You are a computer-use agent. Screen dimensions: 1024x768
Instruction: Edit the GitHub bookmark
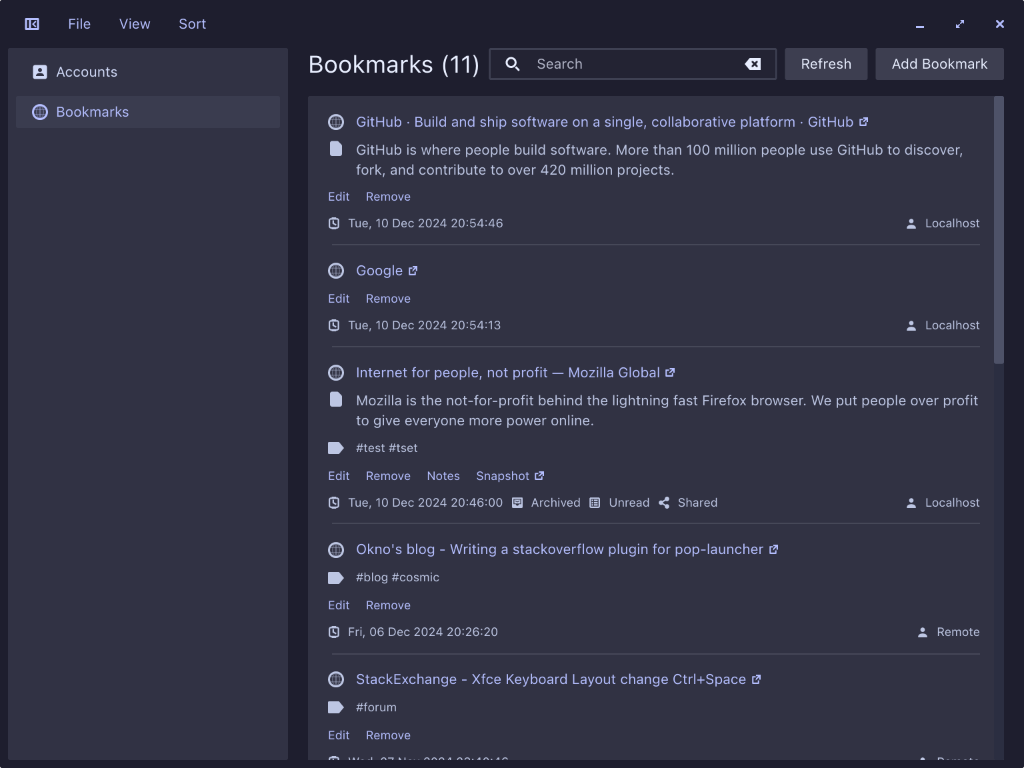click(x=338, y=197)
